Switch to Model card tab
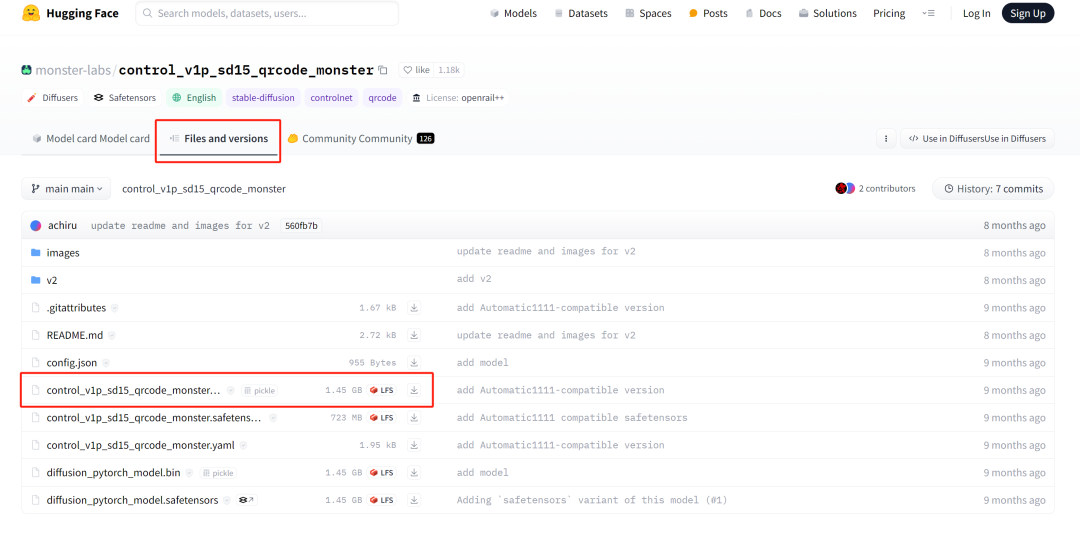Screen dimensions: 1080x541 pyautogui.click(x=91, y=139)
